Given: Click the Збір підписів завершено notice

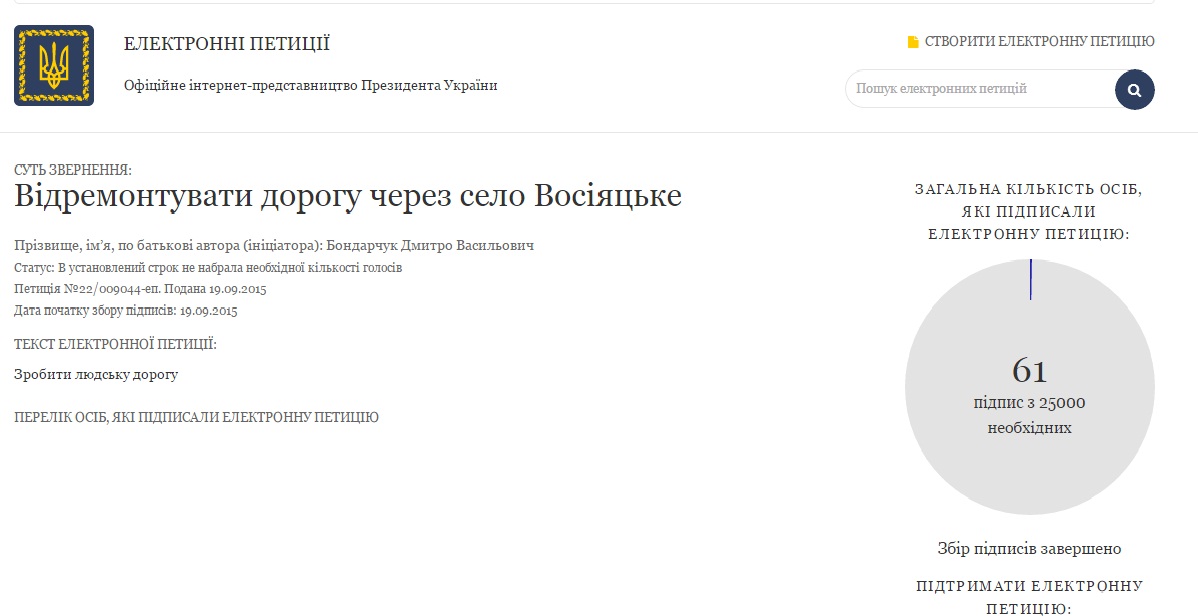Looking at the screenshot, I should 1029,548.
